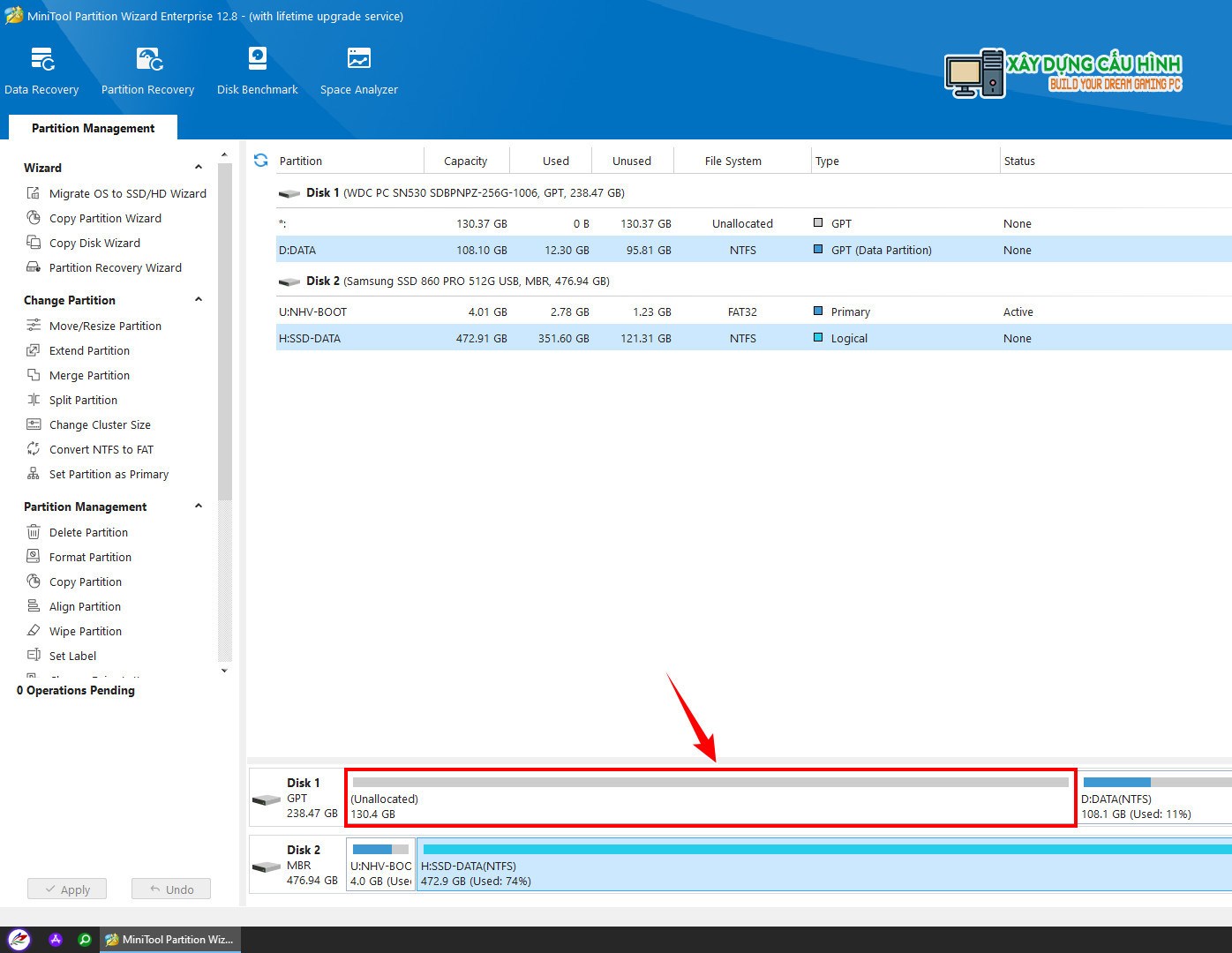Click the Copy Disk Wizard icon
1232x953 pixels.
click(34, 243)
